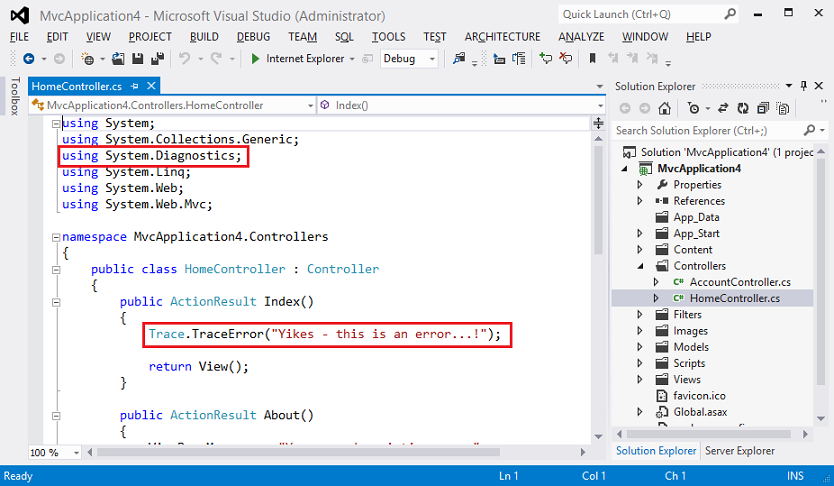Collapse the Controllers folder

click(640, 266)
